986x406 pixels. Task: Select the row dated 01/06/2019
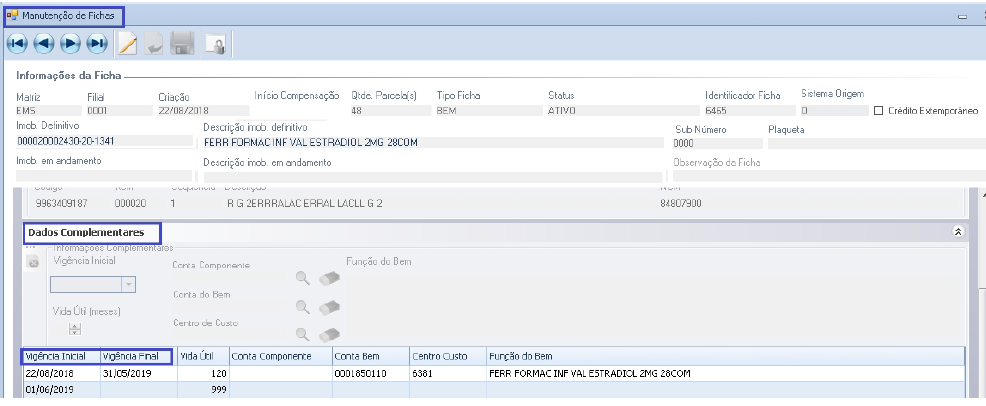(x=493, y=390)
